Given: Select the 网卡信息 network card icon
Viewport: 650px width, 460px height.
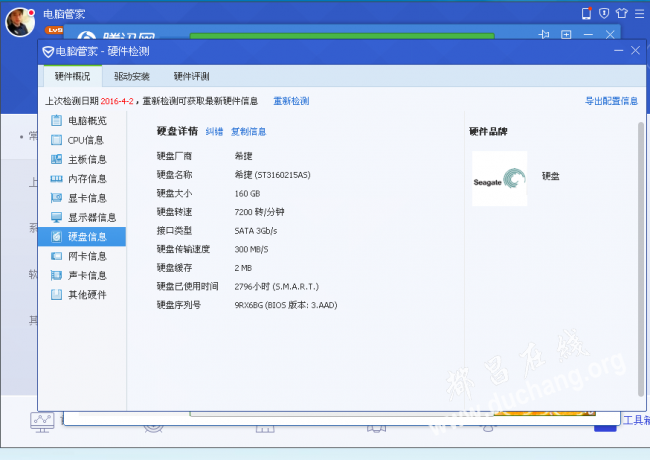Looking at the screenshot, I should tap(56, 256).
